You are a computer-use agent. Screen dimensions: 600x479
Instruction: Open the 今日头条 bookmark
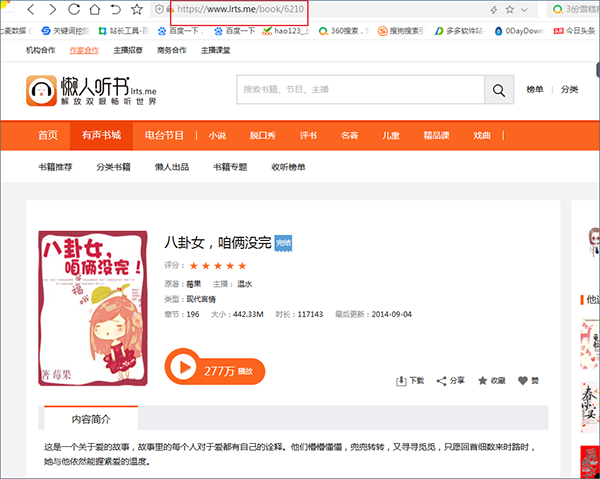pos(574,31)
